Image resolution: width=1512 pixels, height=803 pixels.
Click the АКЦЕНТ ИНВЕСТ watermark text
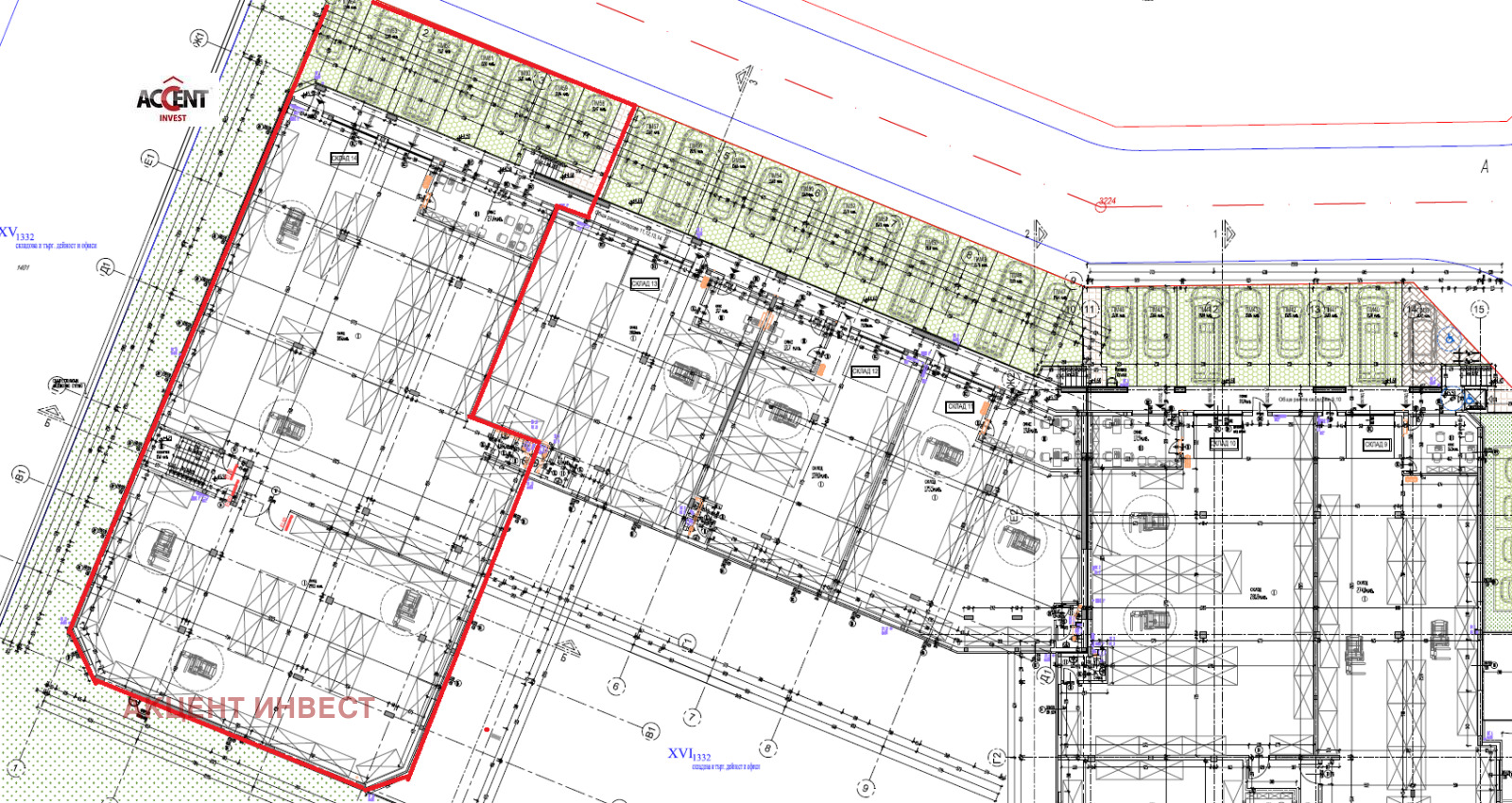pos(249,708)
